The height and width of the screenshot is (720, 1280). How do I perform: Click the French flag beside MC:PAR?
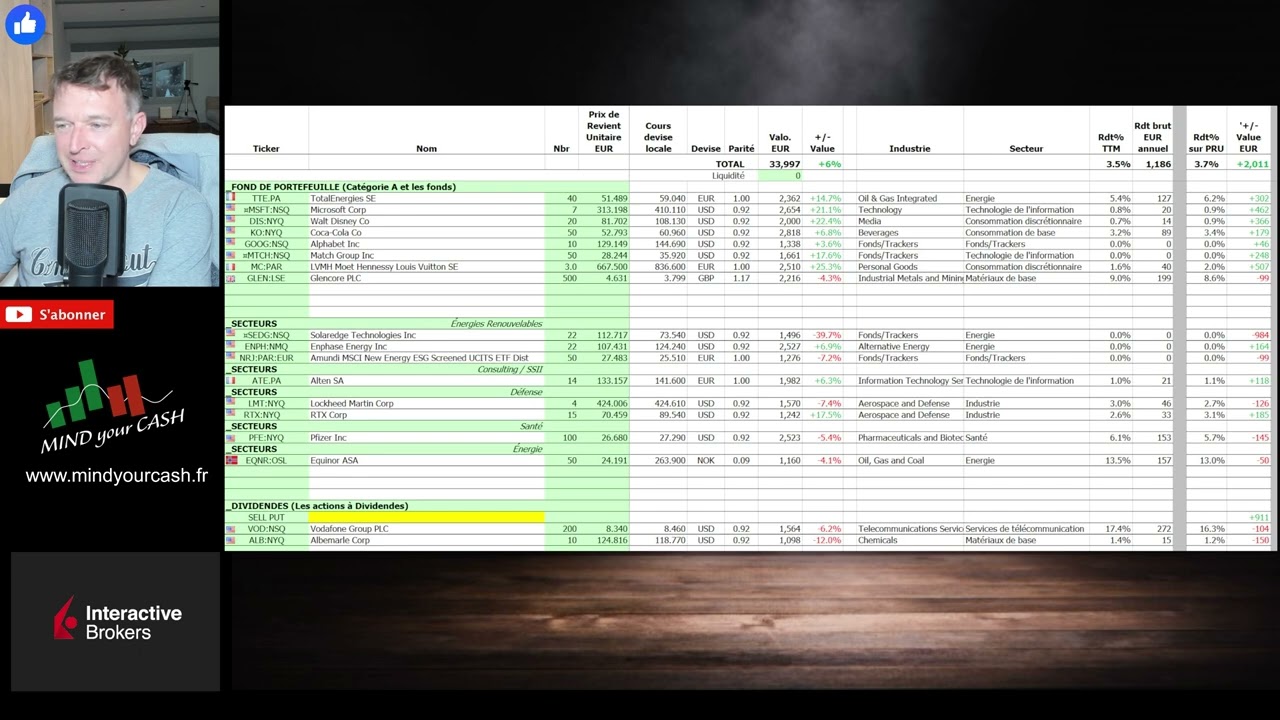click(230, 266)
